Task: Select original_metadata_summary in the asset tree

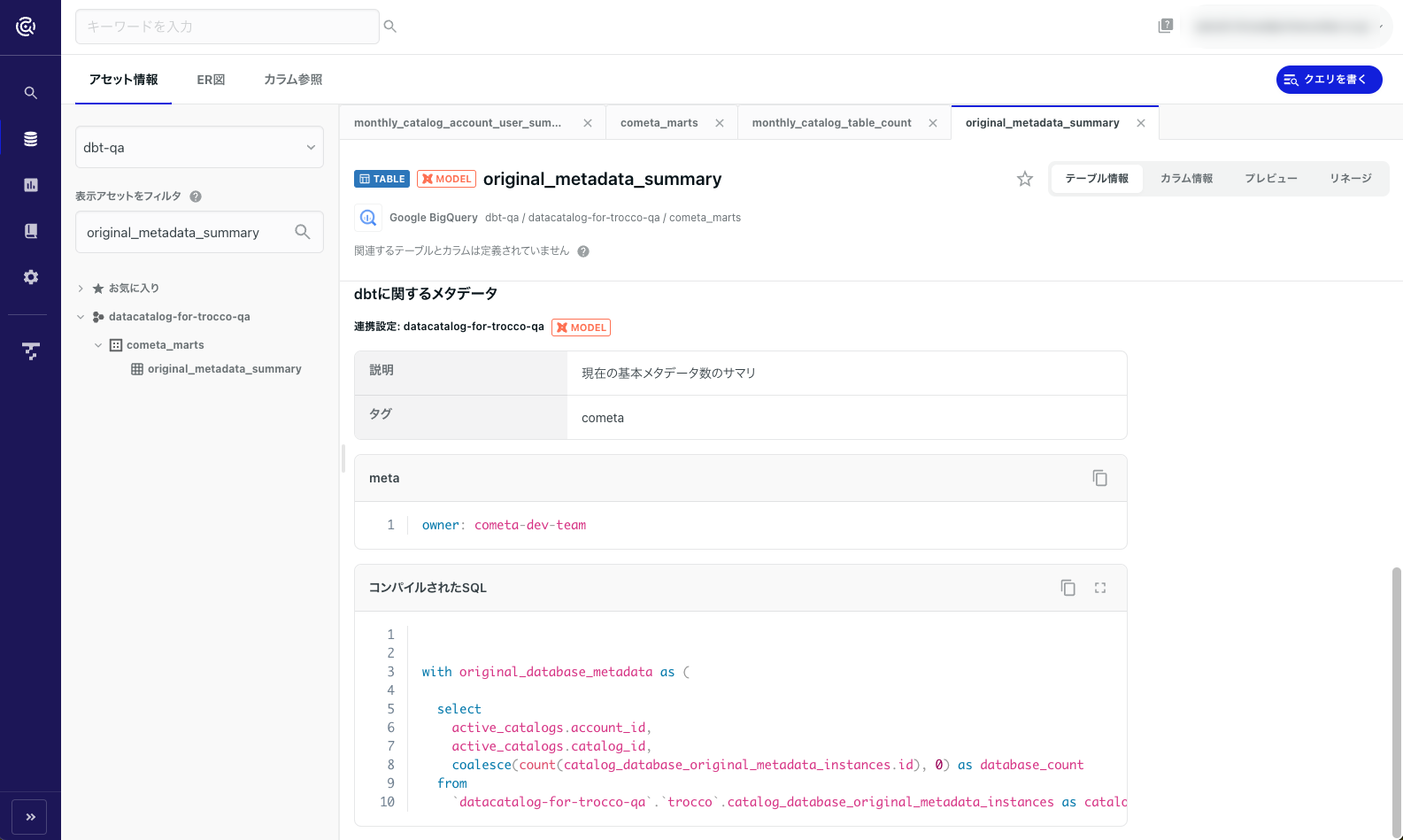Action: point(224,369)
